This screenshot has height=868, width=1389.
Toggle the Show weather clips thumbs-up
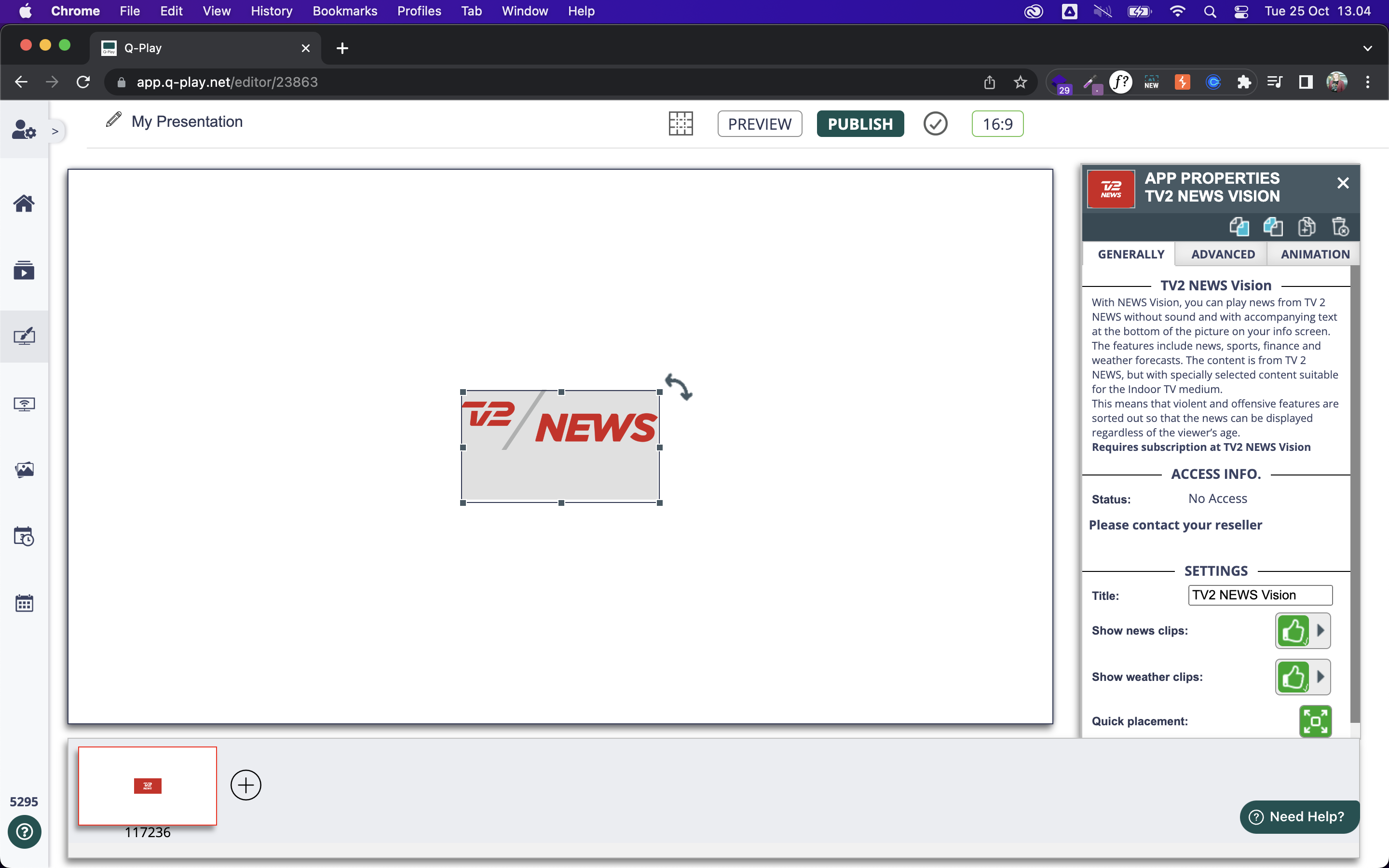coord(1293,677)
